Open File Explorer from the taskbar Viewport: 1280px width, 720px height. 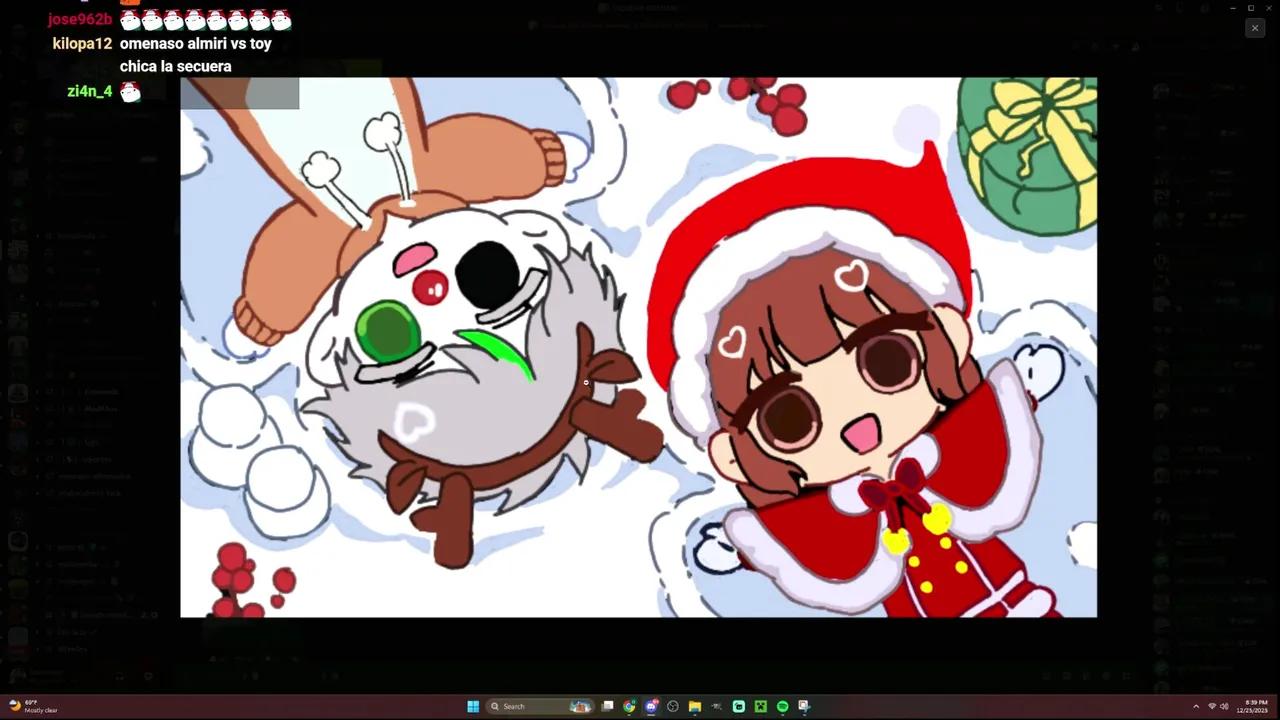pyautogui.click(x=694, y=706)
